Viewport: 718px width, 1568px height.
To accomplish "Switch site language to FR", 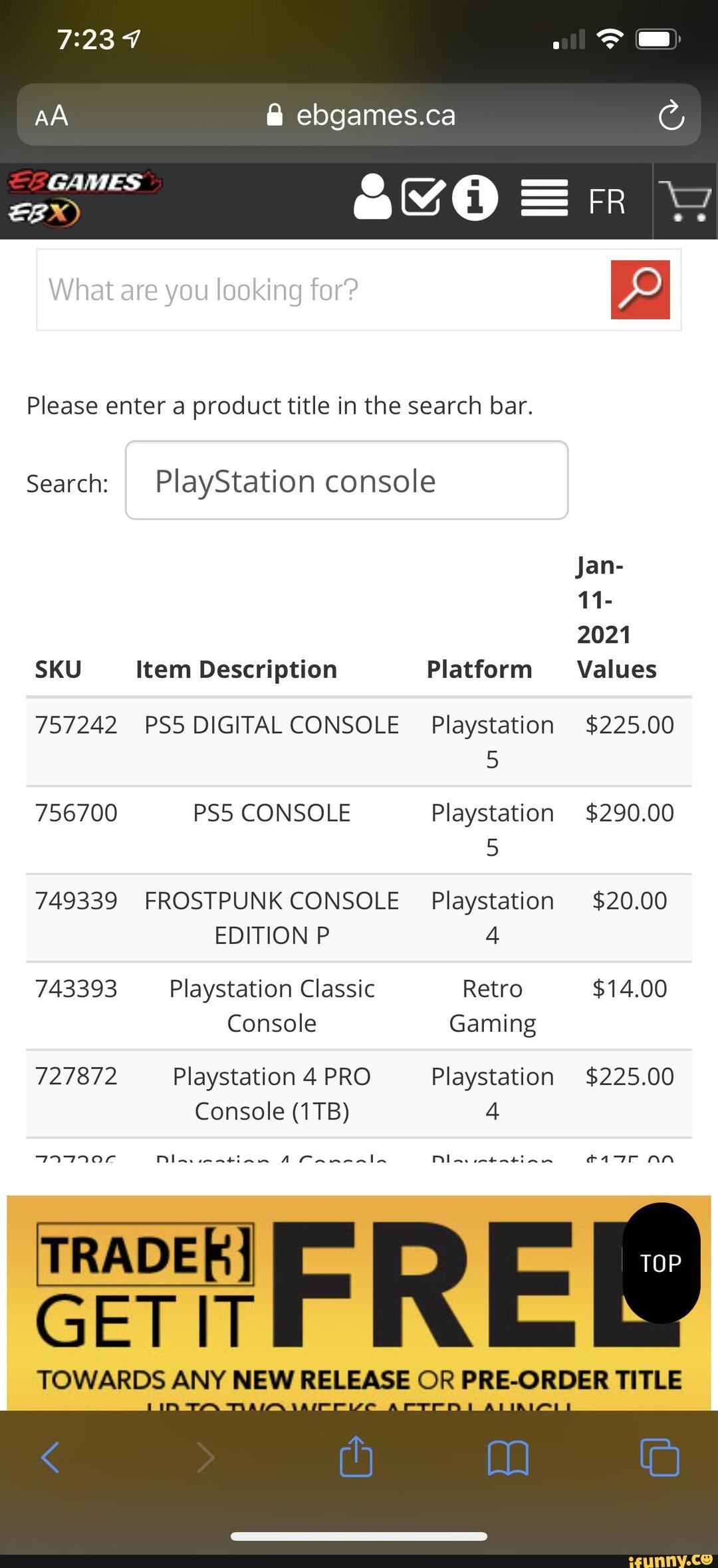I will 606,201.
